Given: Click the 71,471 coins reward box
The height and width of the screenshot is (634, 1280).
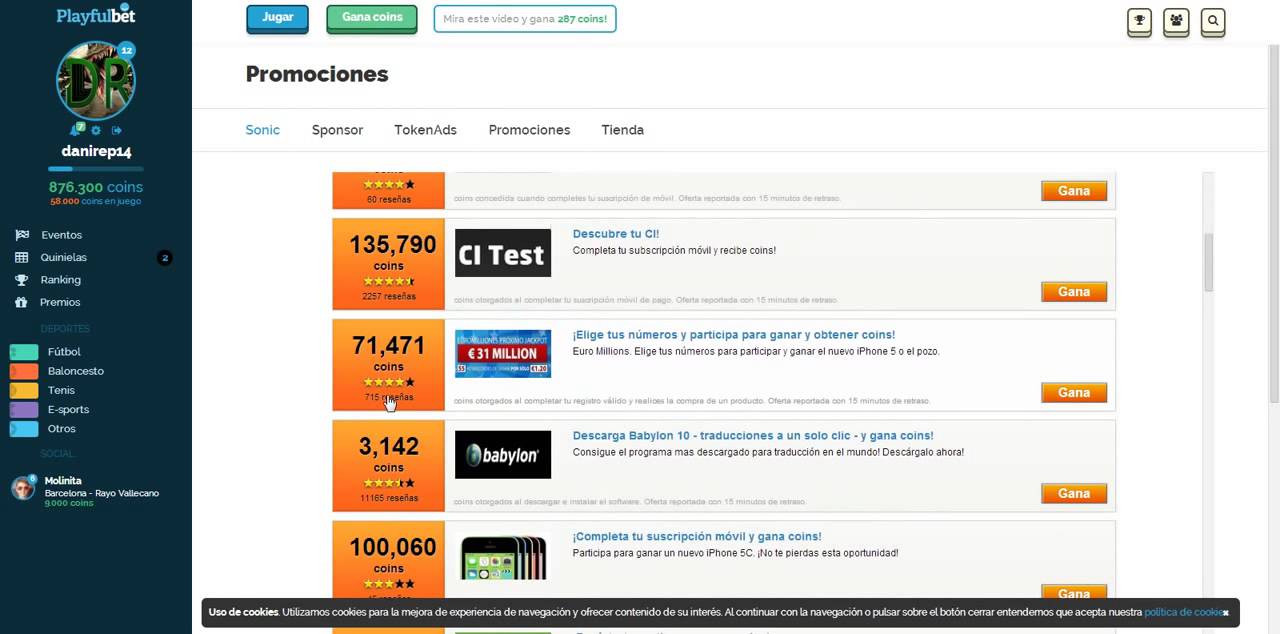Looking at the screenshot, I should [x=389, y=365].
